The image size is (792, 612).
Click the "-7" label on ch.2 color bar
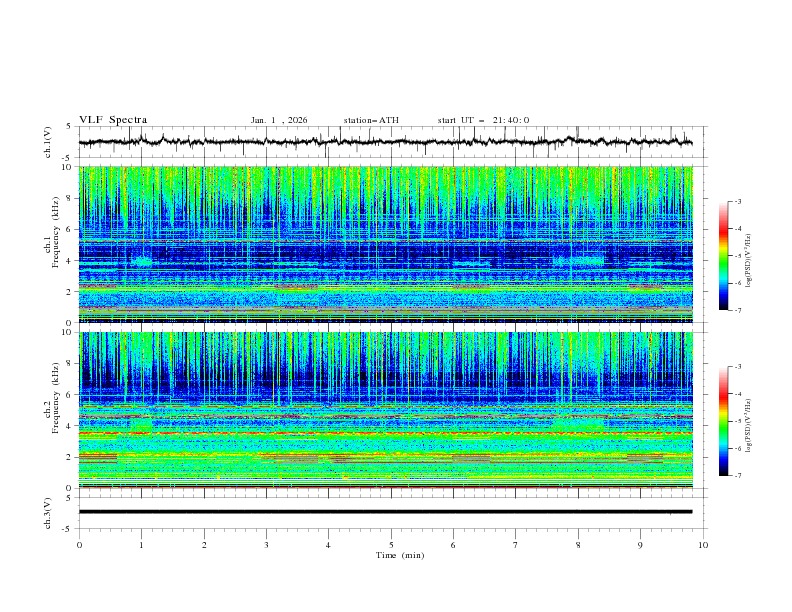(738, 476)
